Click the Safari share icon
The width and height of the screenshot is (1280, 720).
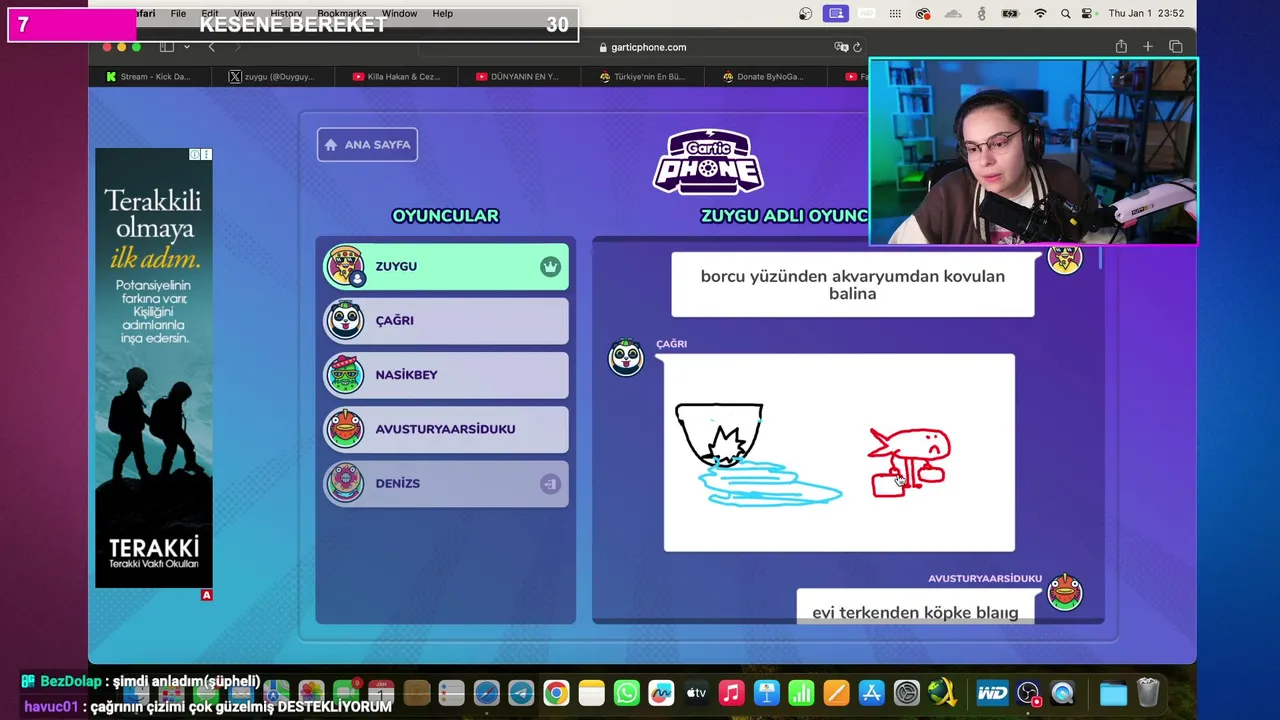coord(1121,47)
